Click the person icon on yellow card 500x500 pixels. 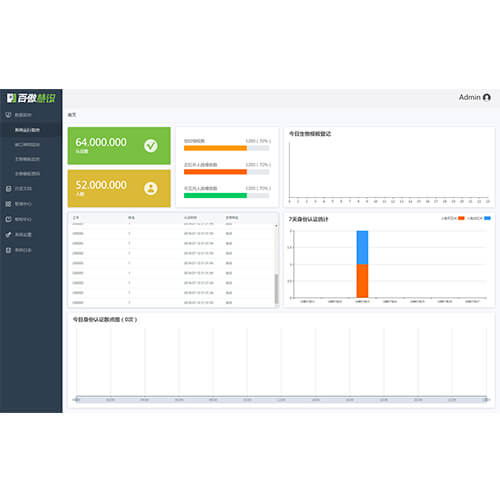pos(151,188)
